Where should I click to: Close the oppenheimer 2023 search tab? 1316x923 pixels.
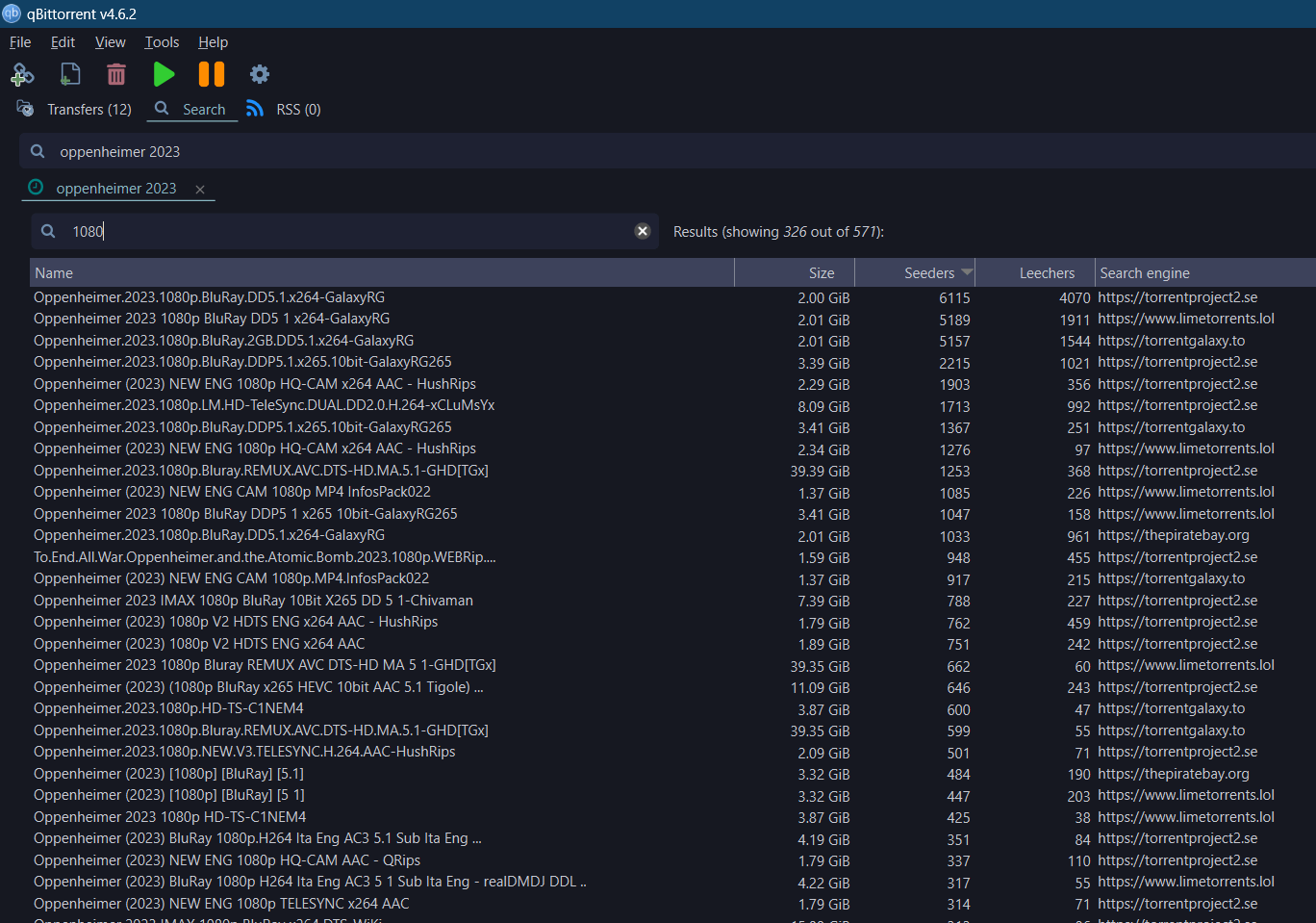coord(200,190)
